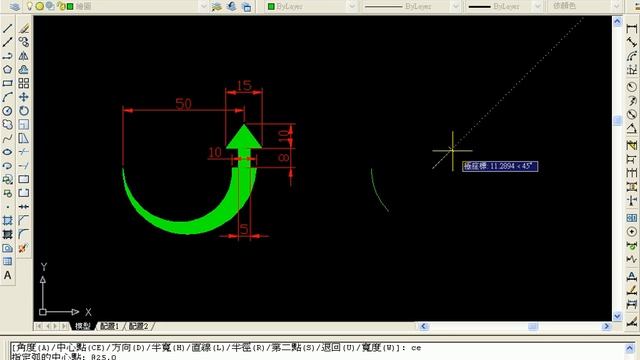Select the Point tool
Screen dimensions: 640x360
(7, 207)
